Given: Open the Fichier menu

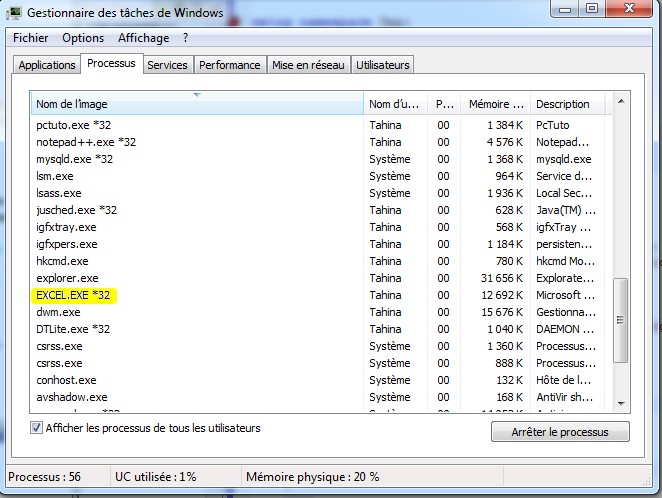Looking at the screenshot, I should click(30, 38).
